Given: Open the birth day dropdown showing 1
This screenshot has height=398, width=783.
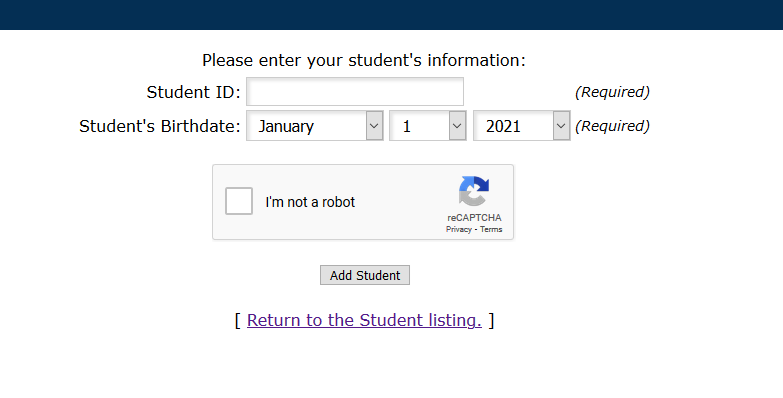Looking at the screenshot, I should tap(427, 126).
